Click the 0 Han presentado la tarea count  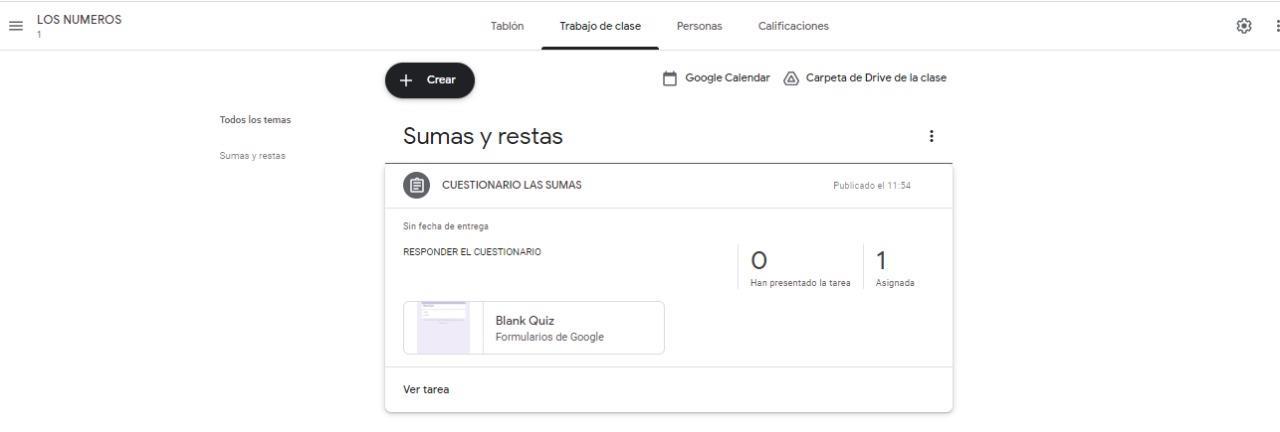[x=800, y=270]
